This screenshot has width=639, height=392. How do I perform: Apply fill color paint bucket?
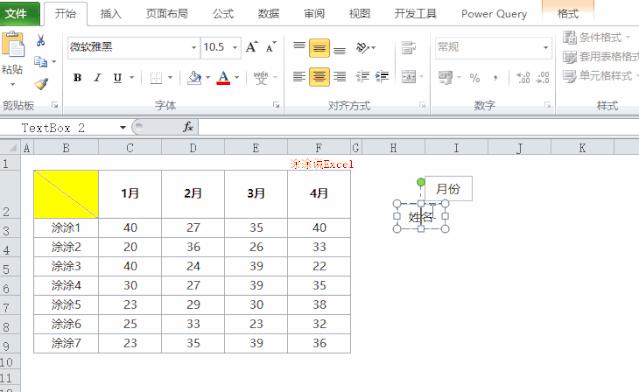pyautogui.click(x=194, y=77)
